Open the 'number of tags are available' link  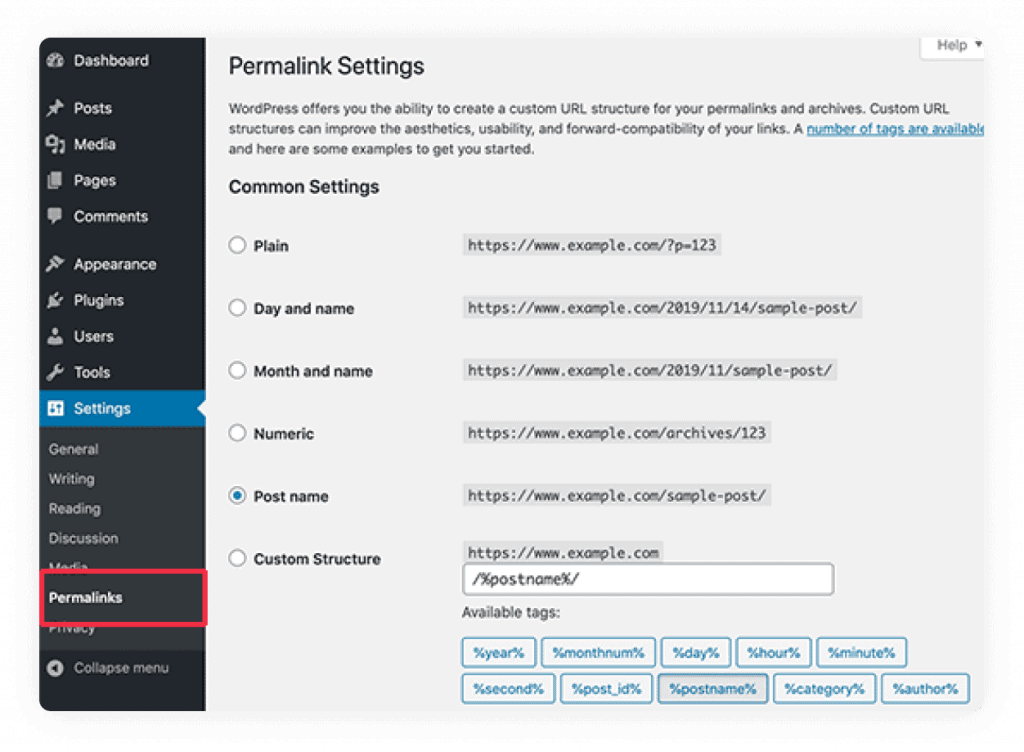895,129
